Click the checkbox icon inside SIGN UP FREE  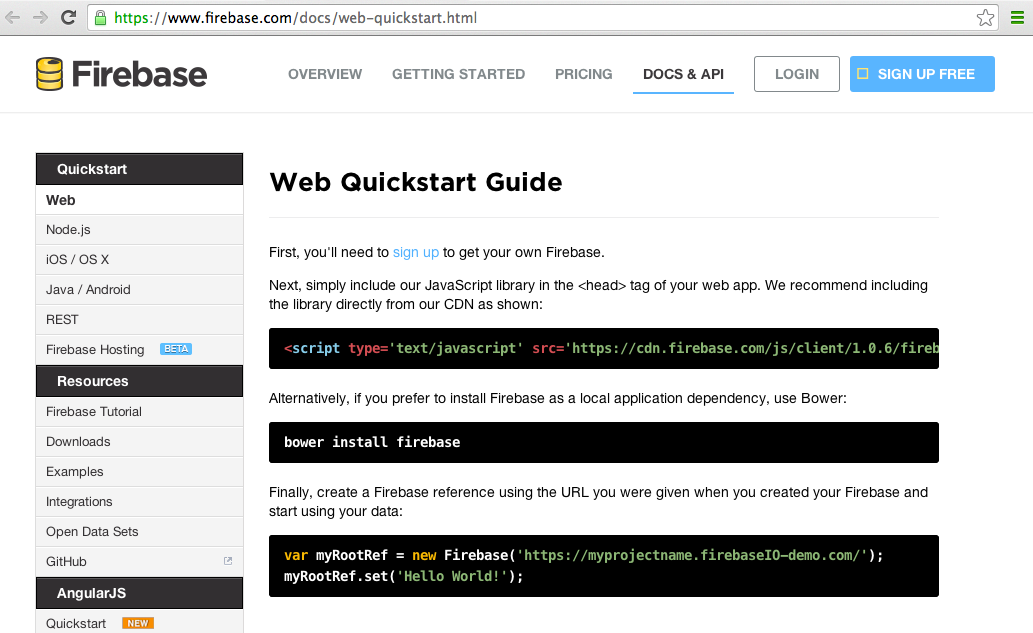tap(862, 73)
